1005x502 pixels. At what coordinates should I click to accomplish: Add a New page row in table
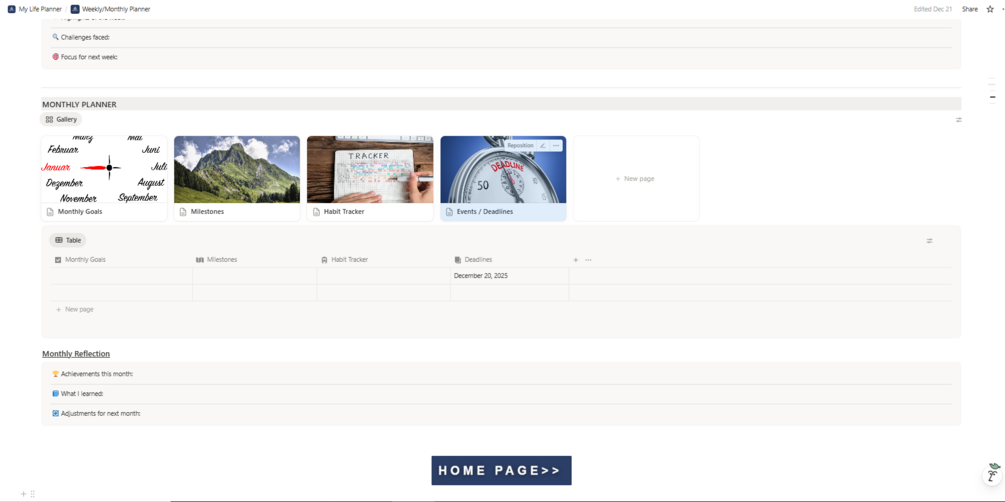[x=75, y=309]
